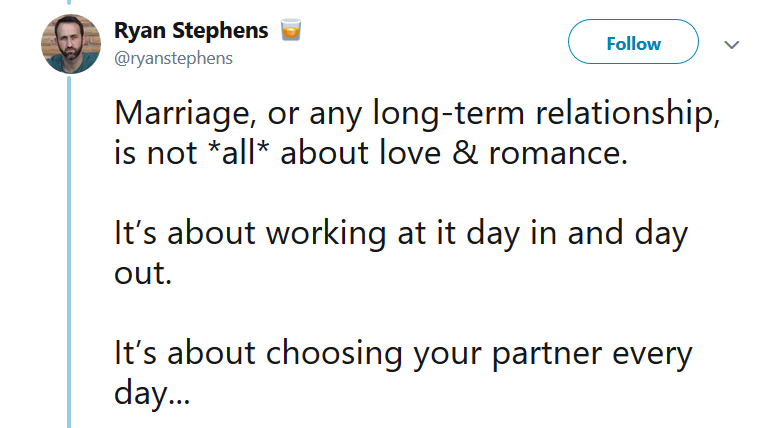
Task: Click the word working in the tweet
Action: (326, 234)
